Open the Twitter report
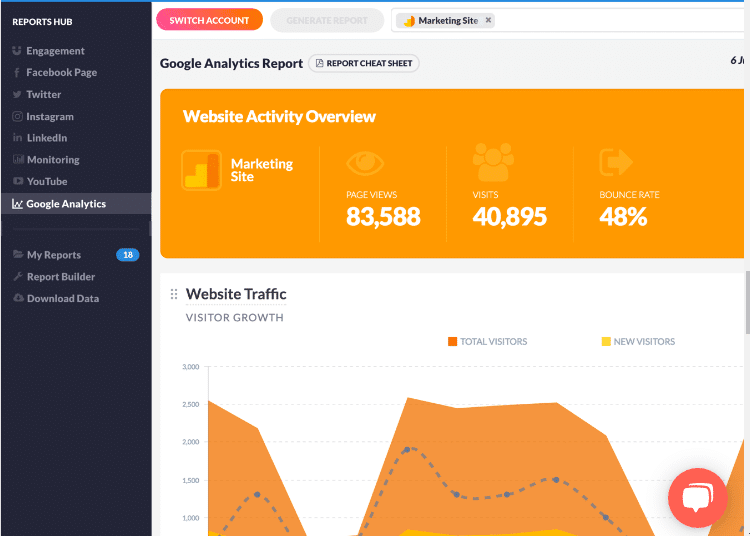The width and height of the screenshot is (750, 536). pos(44,94)
